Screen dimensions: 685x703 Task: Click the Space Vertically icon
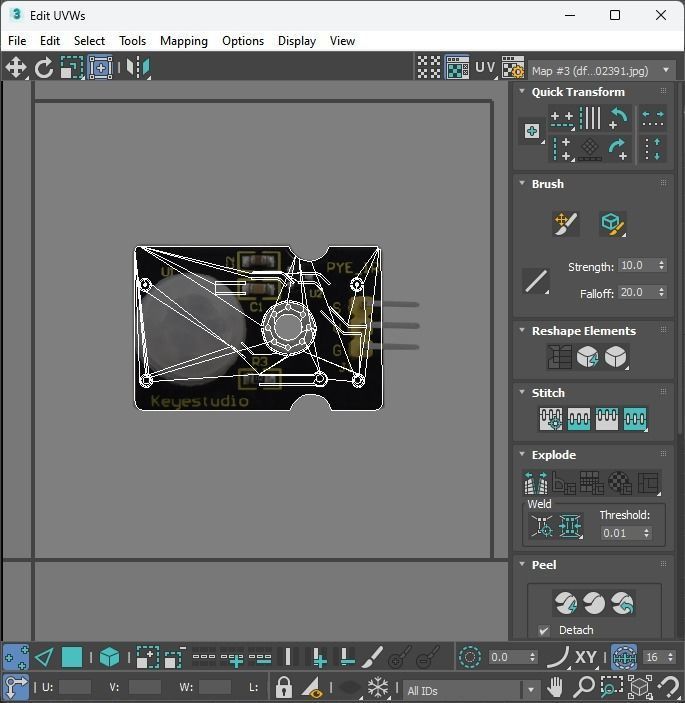(653, 149)
